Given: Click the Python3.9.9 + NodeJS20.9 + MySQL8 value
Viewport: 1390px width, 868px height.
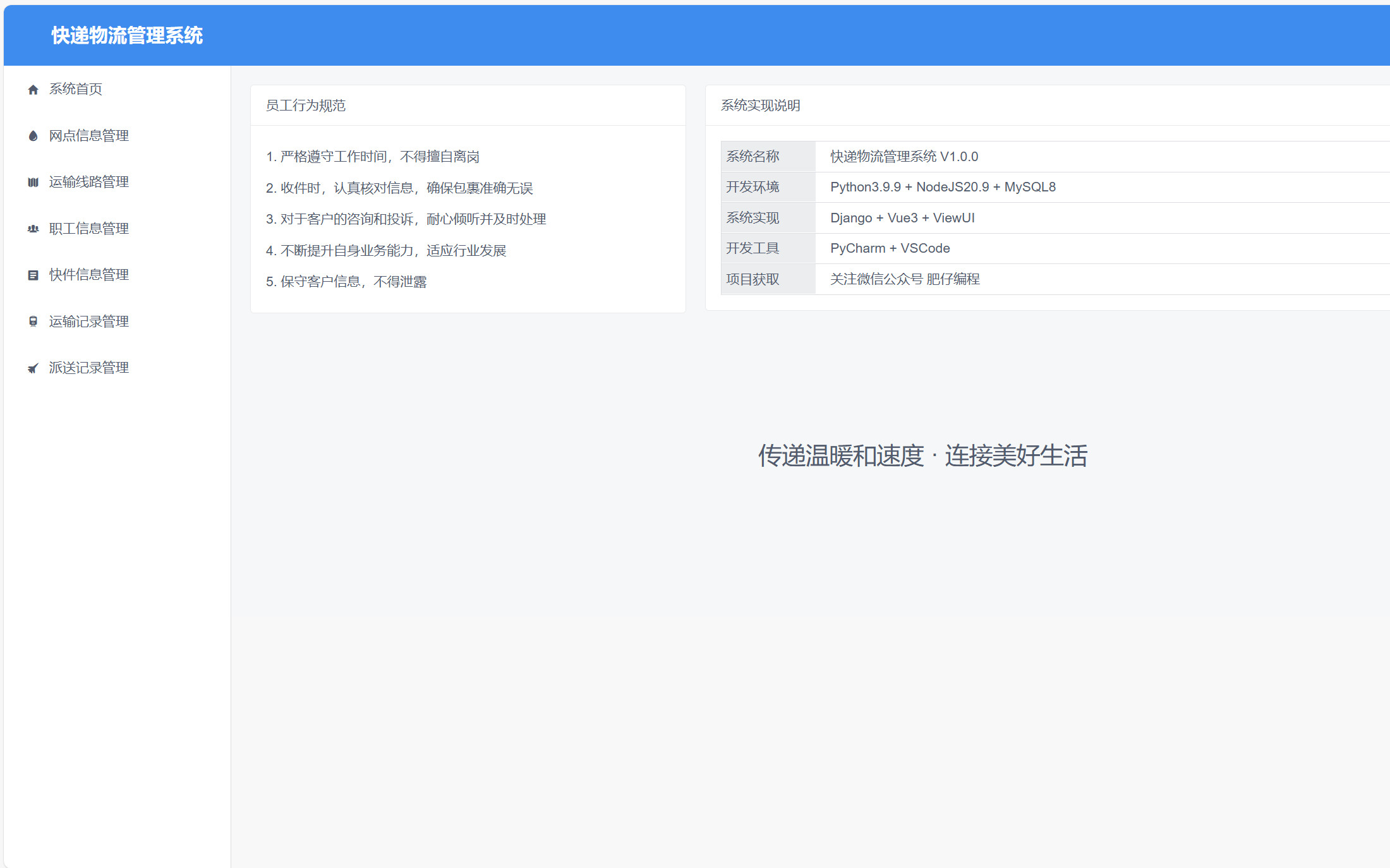Looking at the screenshot, I should click(x=943, y=187).
